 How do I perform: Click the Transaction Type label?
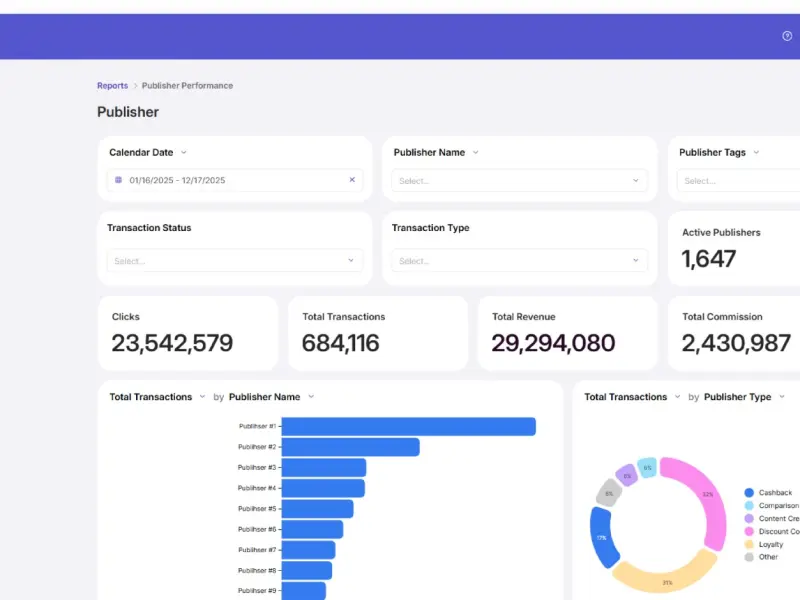point(431,228)
